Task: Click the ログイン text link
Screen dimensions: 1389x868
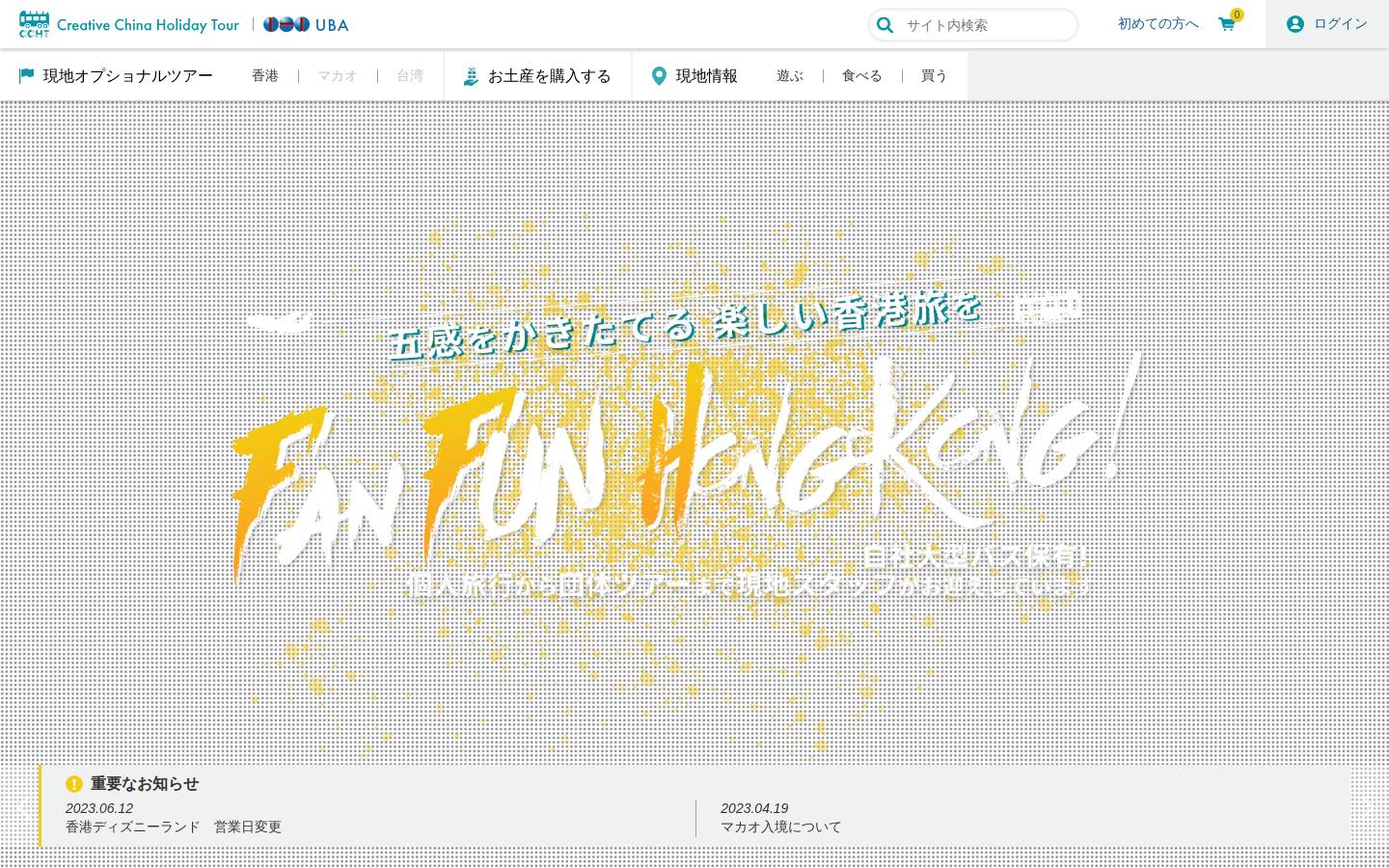Action: point(1340,24)
